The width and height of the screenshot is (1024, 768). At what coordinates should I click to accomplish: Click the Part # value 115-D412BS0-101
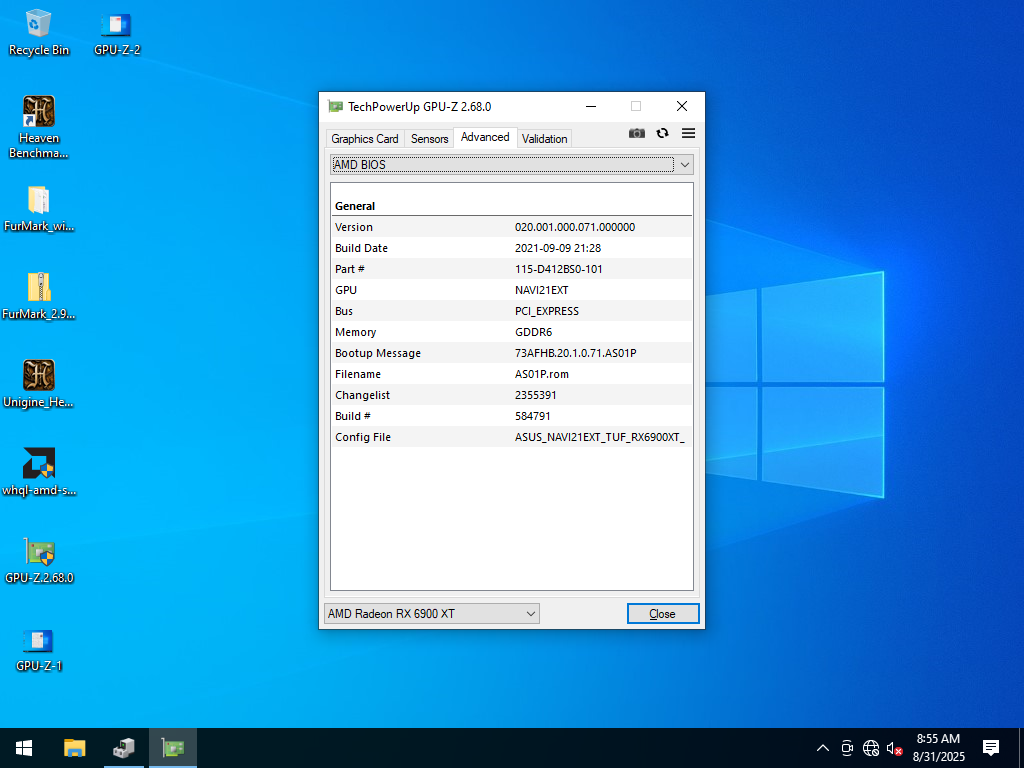coord(558,269)
